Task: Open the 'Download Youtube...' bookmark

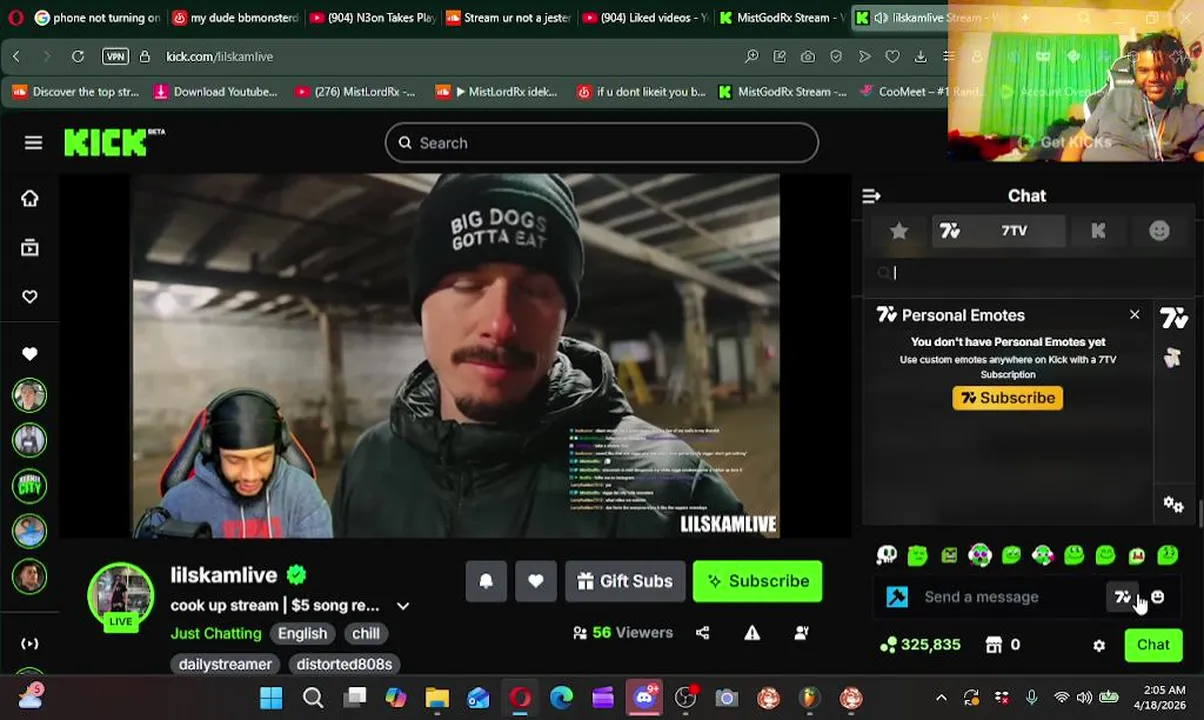Action: [x=215, y=92]
